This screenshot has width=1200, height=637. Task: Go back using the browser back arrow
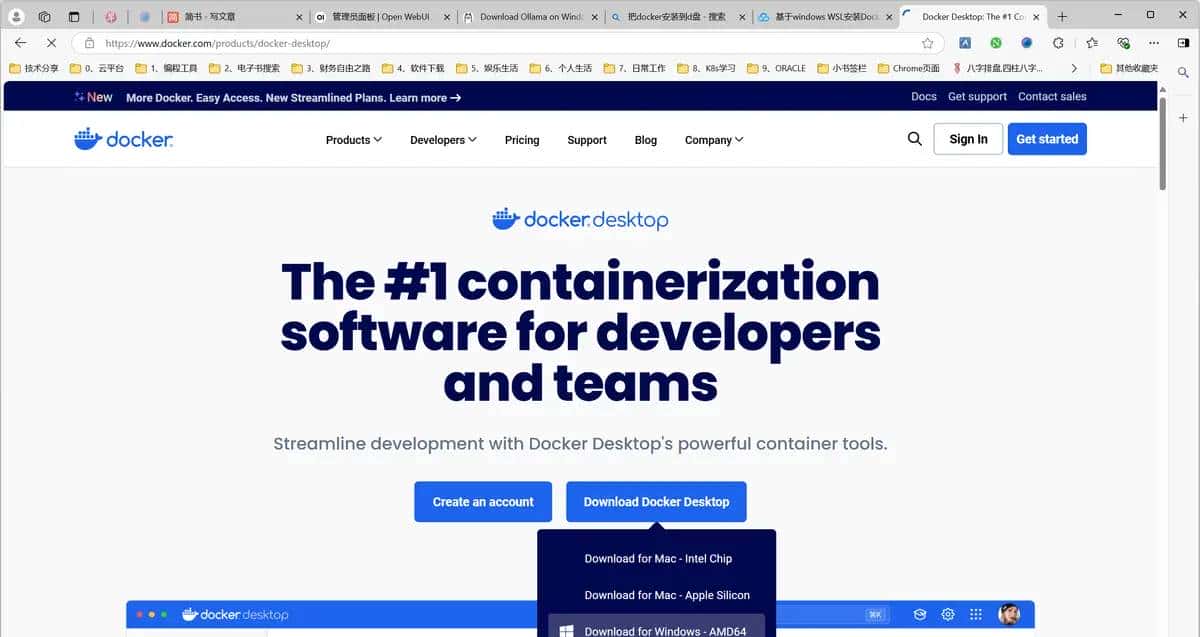coord(20,43)
